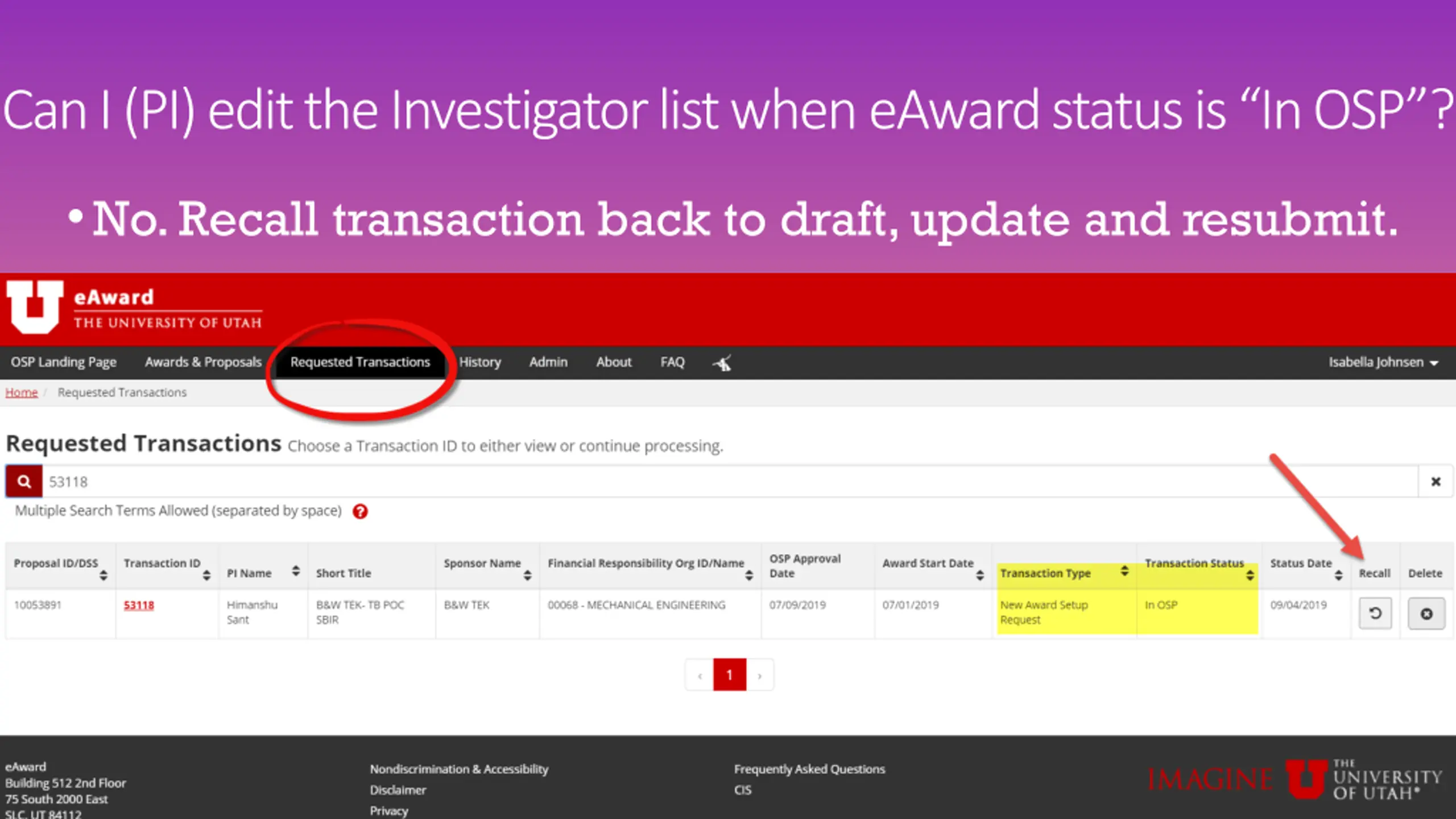Sort by Status Date column arrows
The height and width of the screenshot is (819, 1456).
point(1339,575)
